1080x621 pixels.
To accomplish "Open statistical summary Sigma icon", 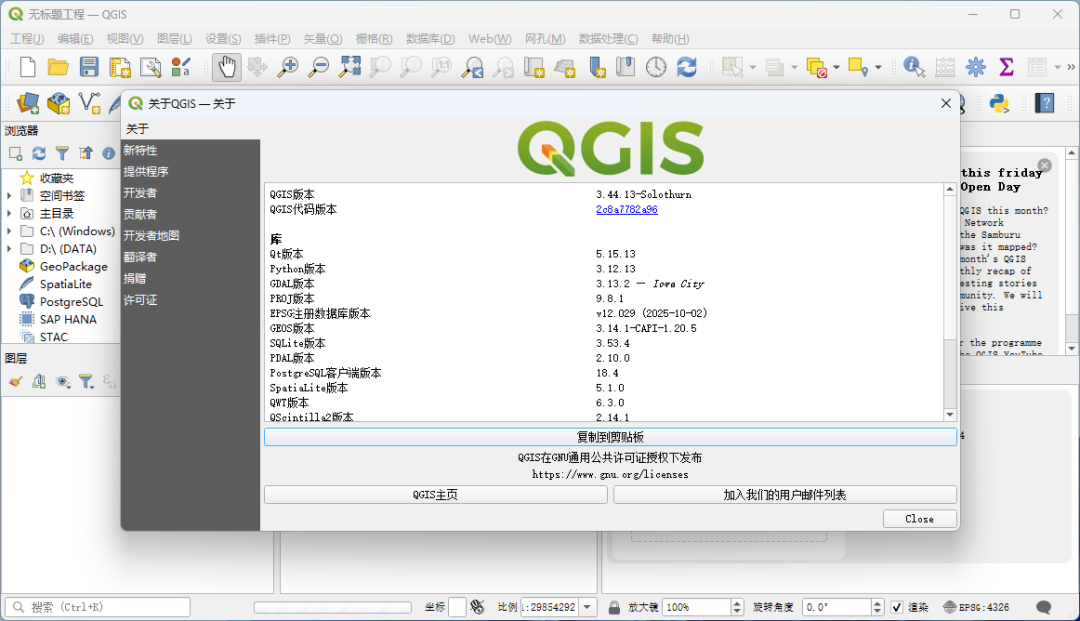I will pyautogui.click(x=1006, y=67).
